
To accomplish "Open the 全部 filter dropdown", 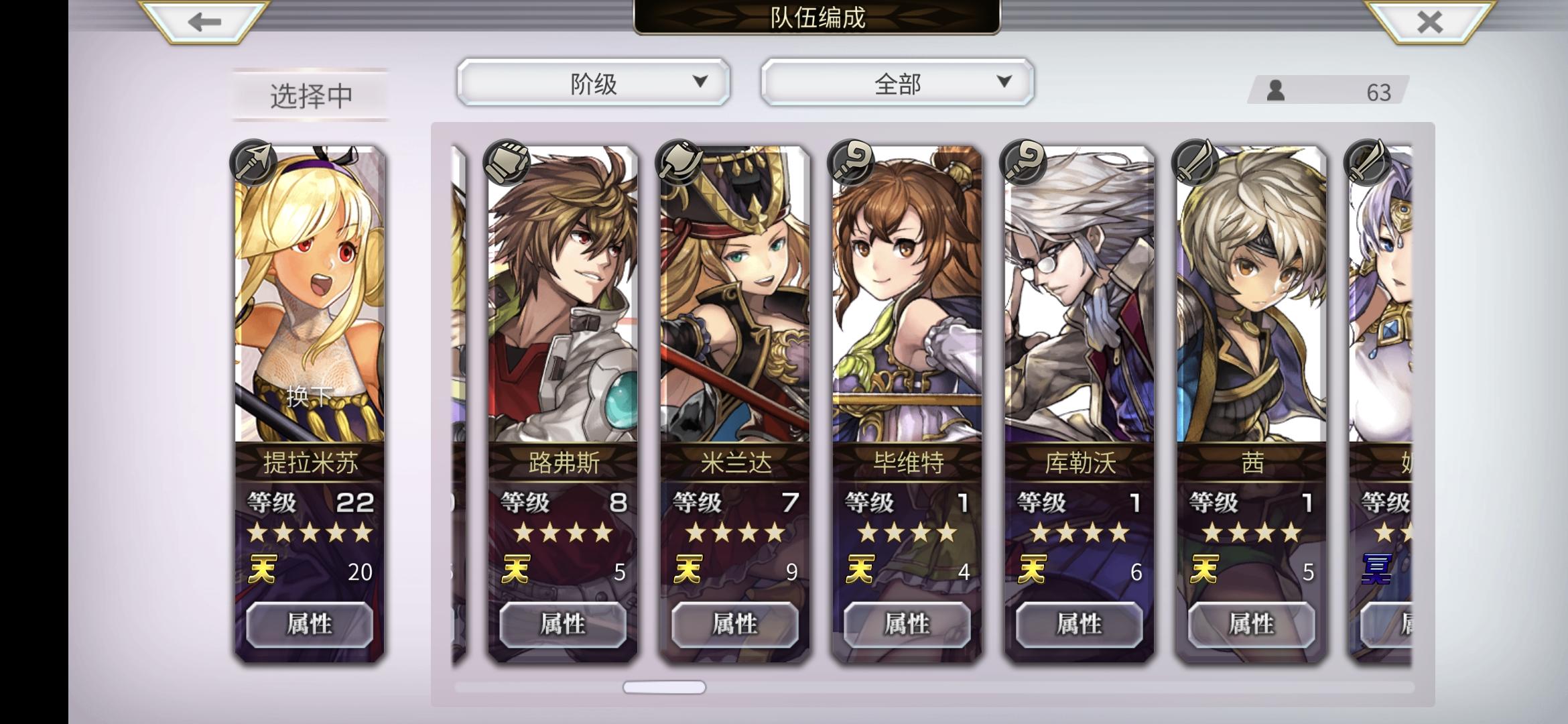I will pos(897,82).
